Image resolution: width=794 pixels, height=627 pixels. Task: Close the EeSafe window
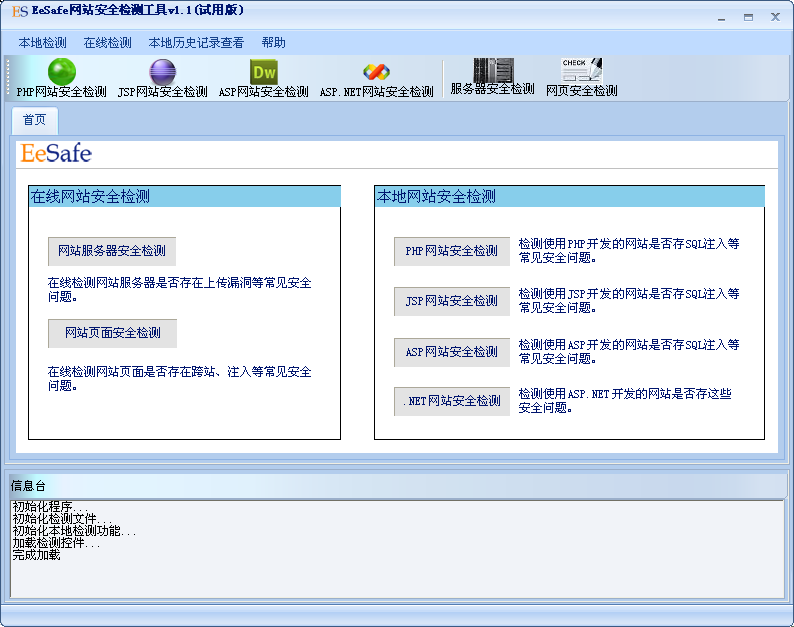point(775,17)
